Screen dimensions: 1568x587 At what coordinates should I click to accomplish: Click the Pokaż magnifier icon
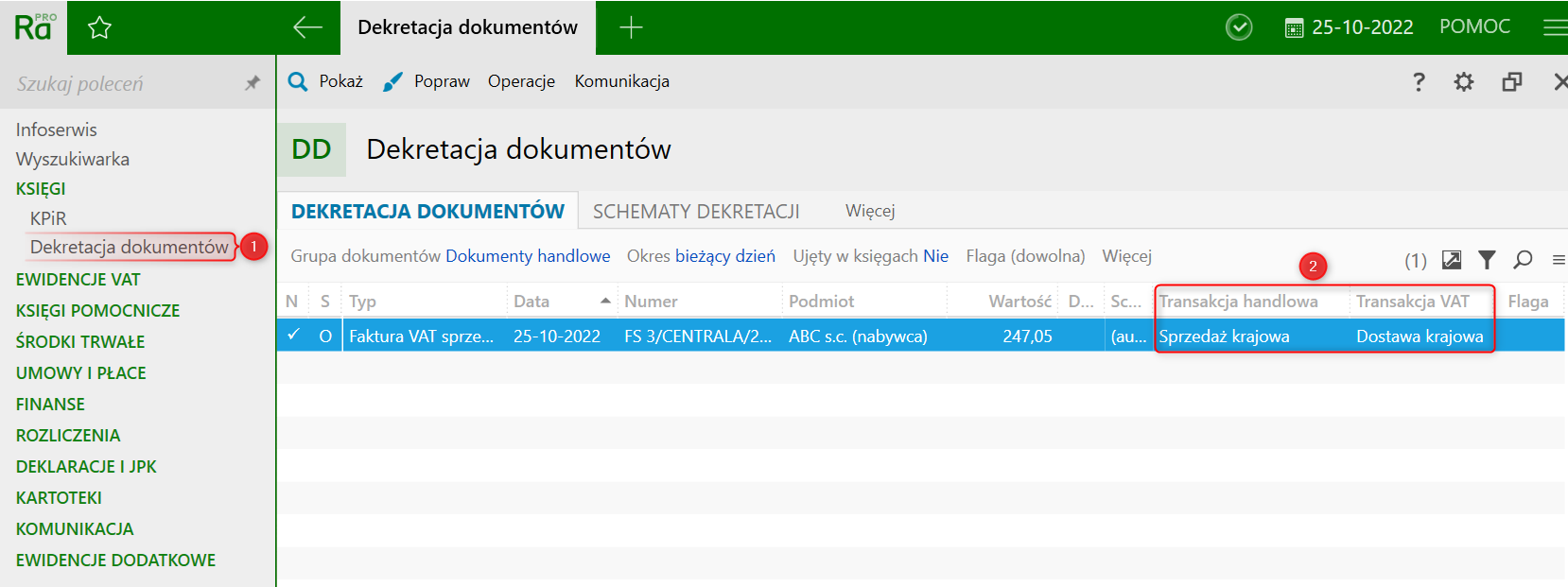coord(298,81)
